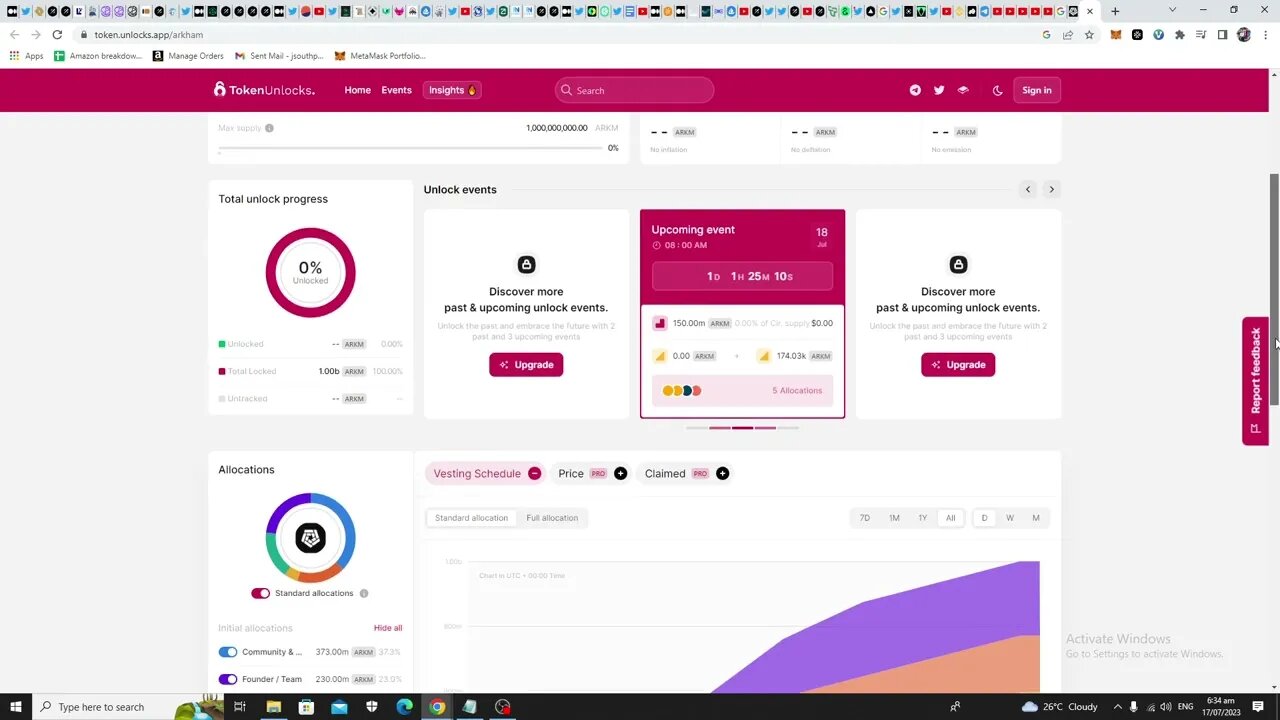Click Hide all allocations link
This screenshot has height=720, width=1280.
388,628
